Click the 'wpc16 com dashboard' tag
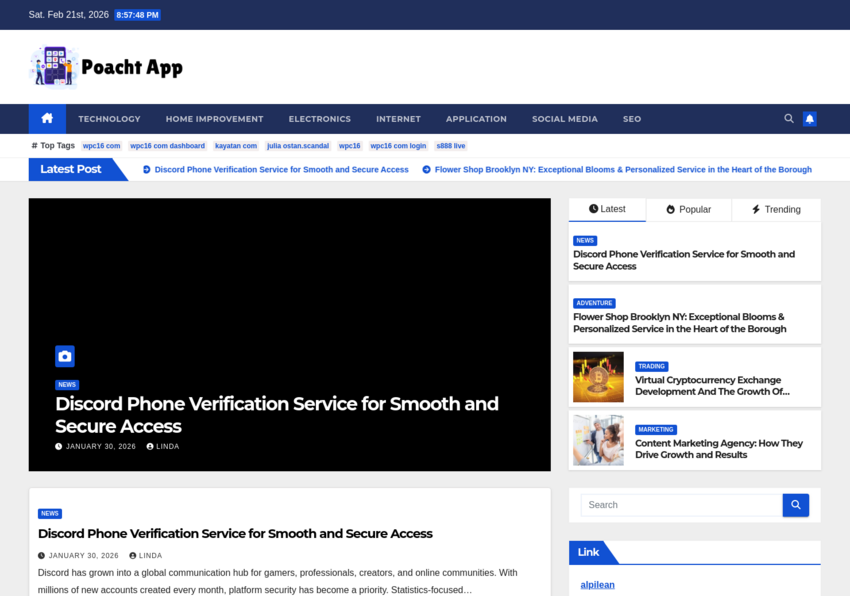Viewport: 850px width, 596px height. (167, 146)
